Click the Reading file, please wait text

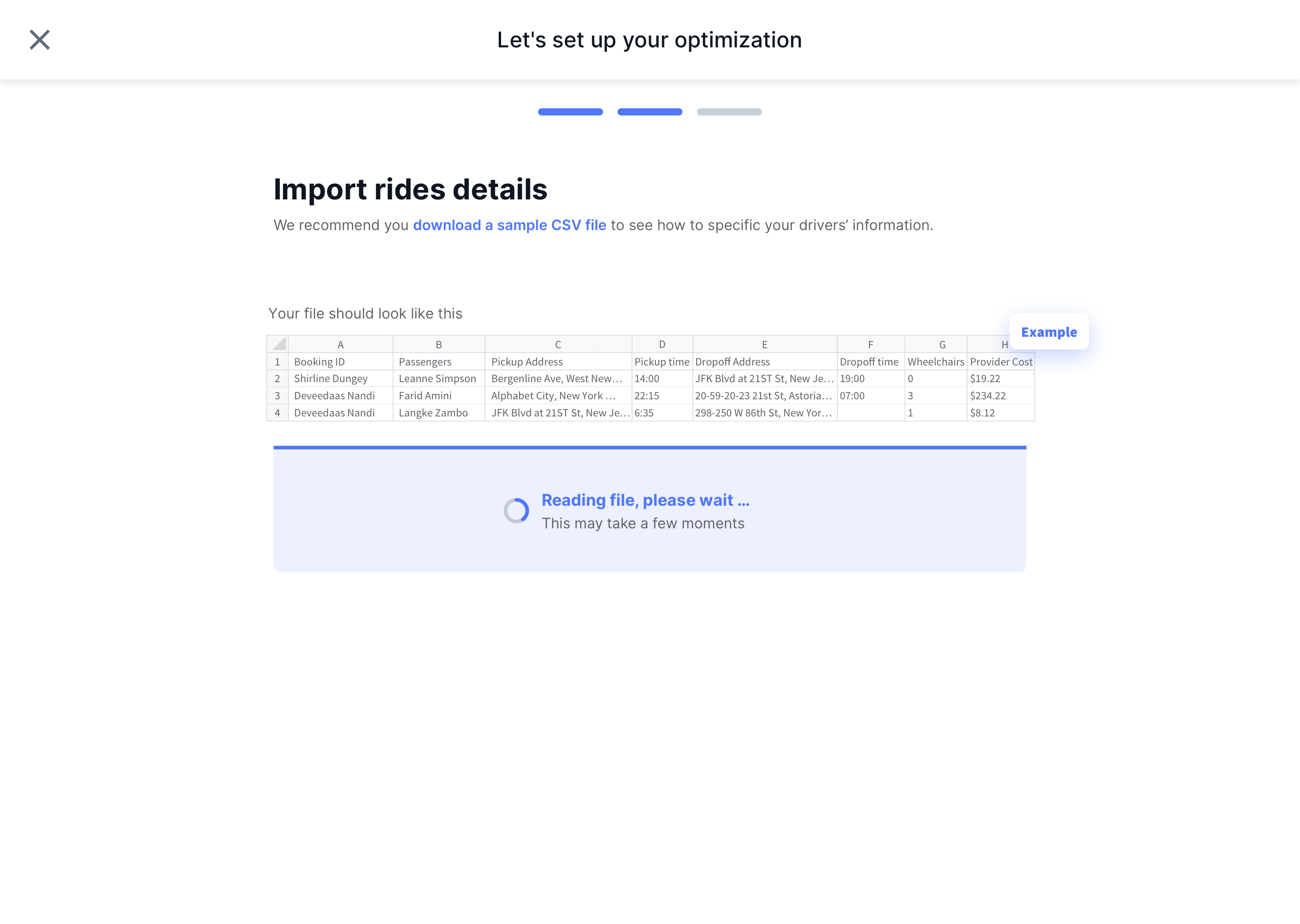[x=645, y=500]
